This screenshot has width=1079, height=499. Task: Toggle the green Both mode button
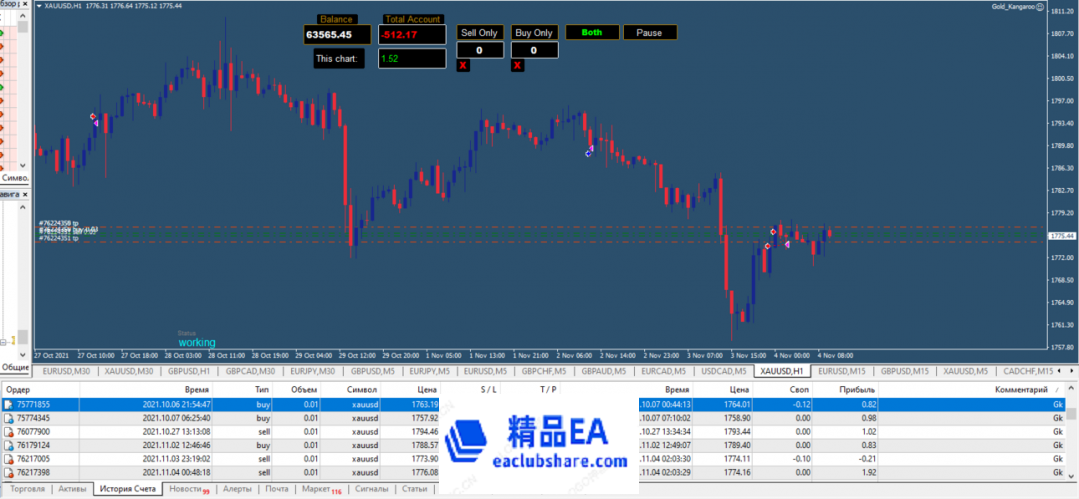592,32
